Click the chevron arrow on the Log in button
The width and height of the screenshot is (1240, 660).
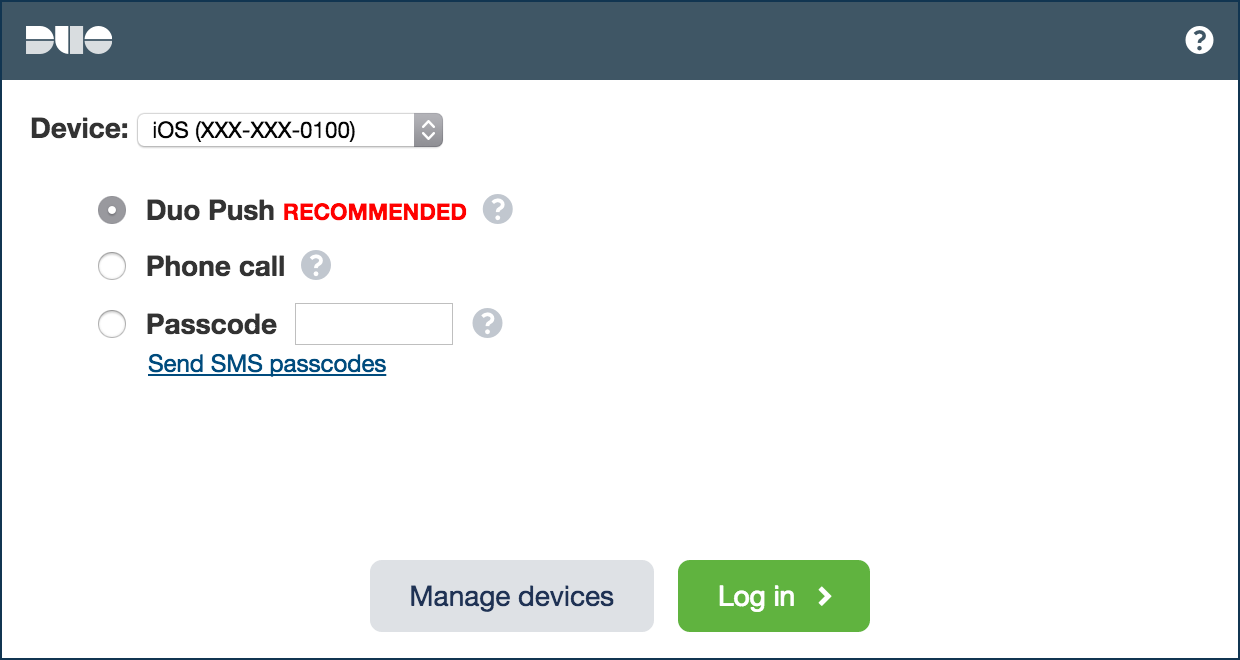[x=825, y=596]
